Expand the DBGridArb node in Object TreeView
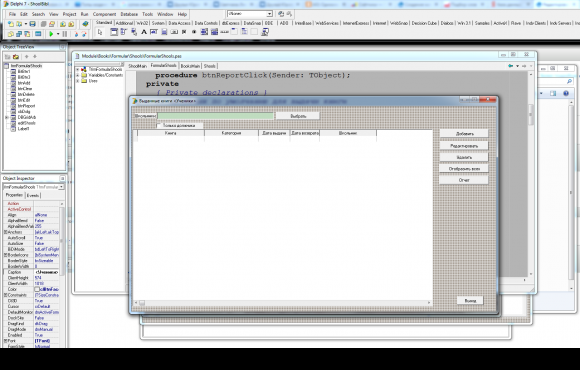Screen dimensions: 580x370 click(7, 117)
